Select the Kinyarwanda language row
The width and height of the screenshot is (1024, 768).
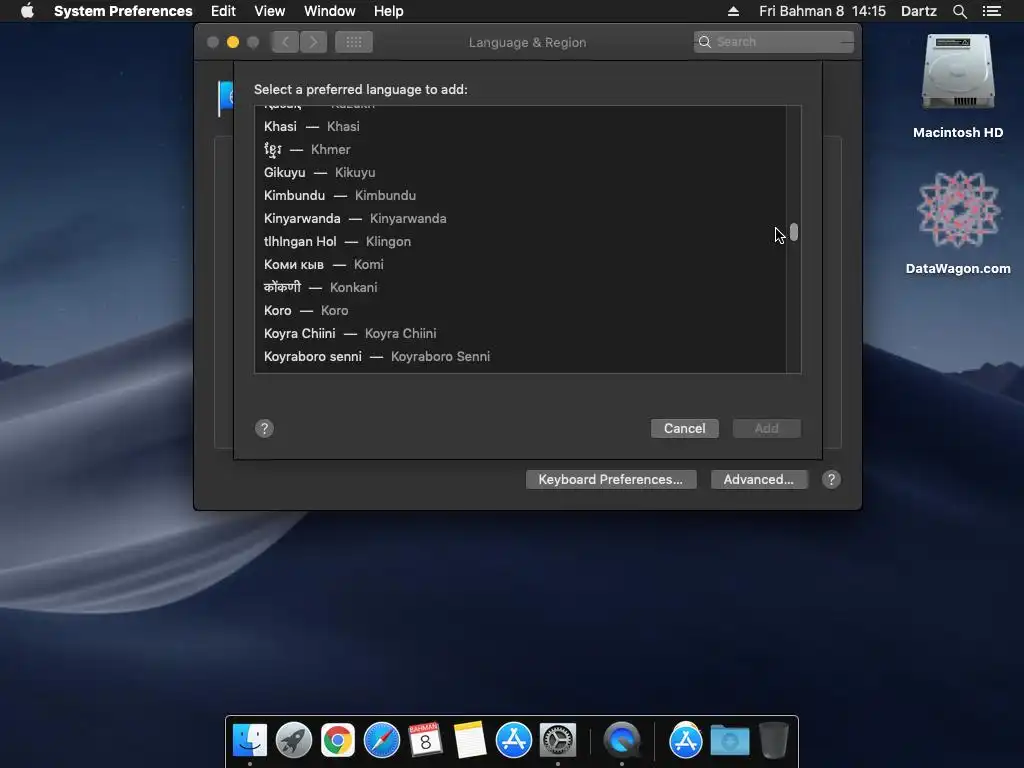[520, 219]
